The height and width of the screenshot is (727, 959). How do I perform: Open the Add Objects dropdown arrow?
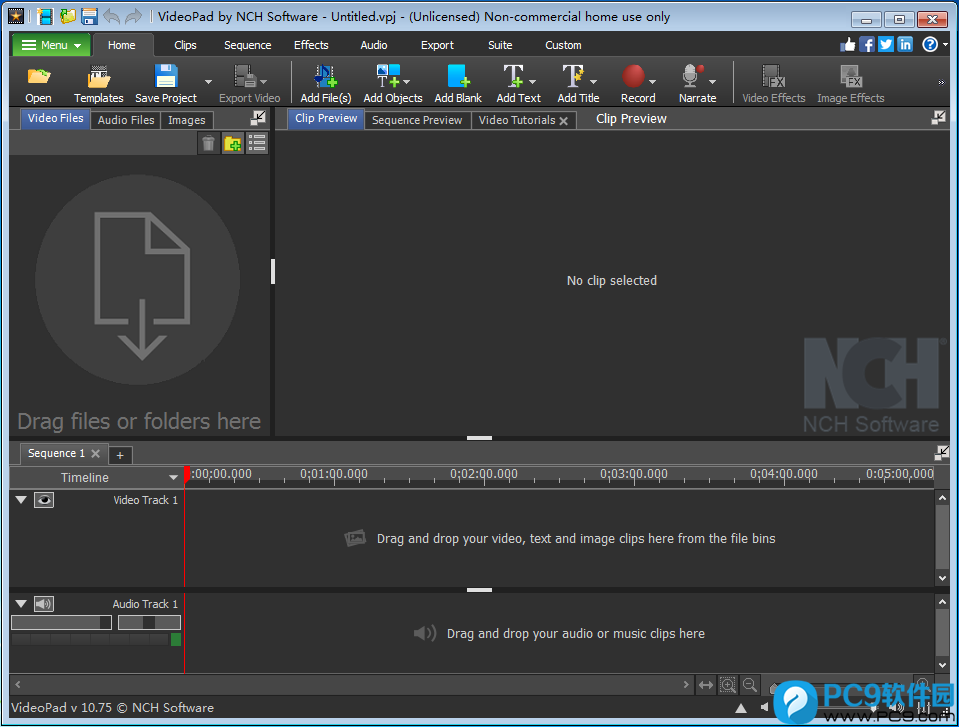[x=407, y=82]
